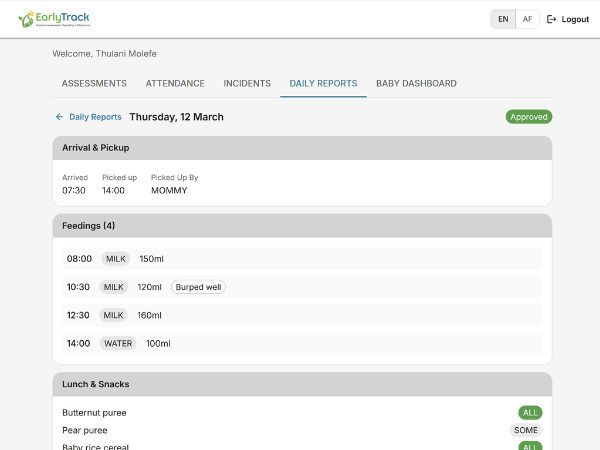The width and height of the screenshot is (600, 450).
Task: Click the 08:00 feeding time
Action: point(79,259)
